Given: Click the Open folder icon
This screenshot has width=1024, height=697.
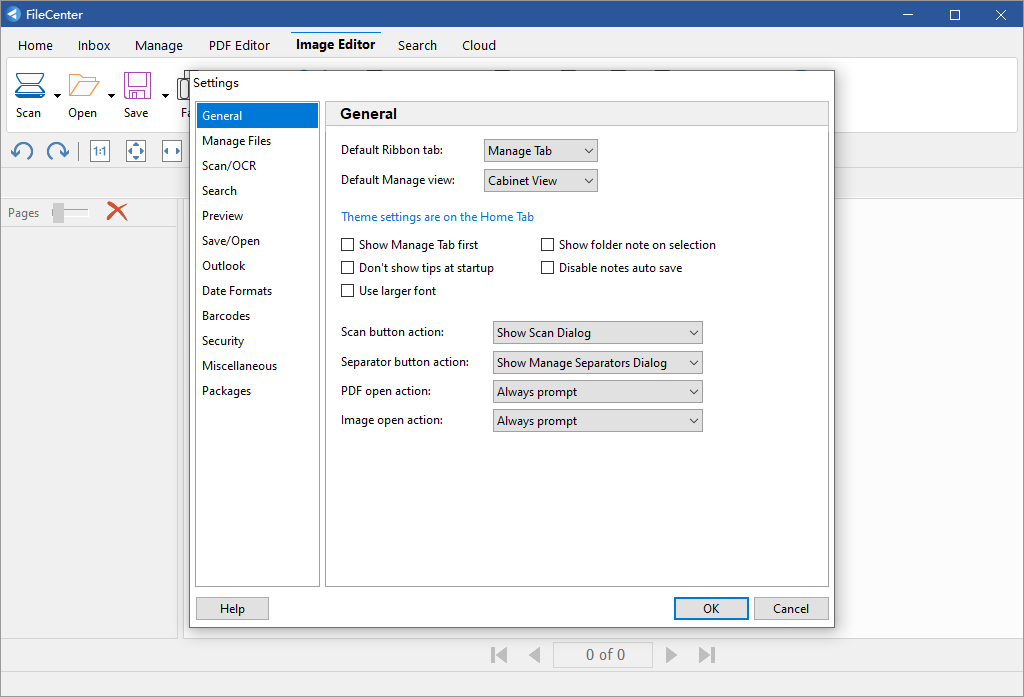Looking at the screenshot, I should click(x=84, y=86).
